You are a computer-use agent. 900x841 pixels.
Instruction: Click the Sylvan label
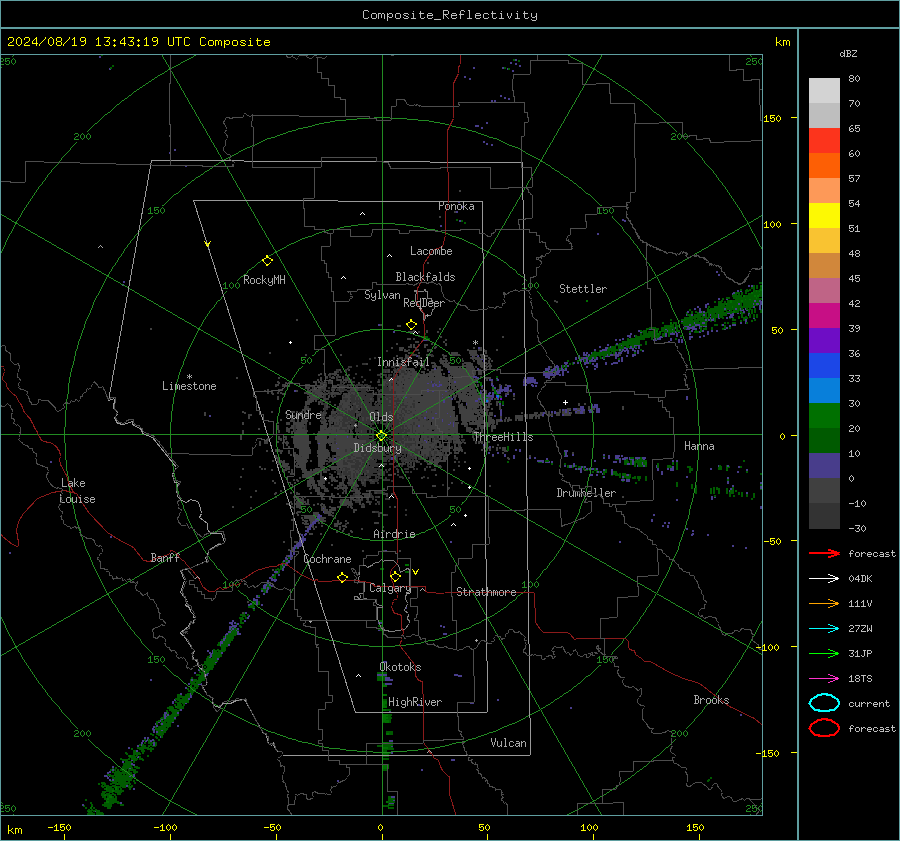382,295
